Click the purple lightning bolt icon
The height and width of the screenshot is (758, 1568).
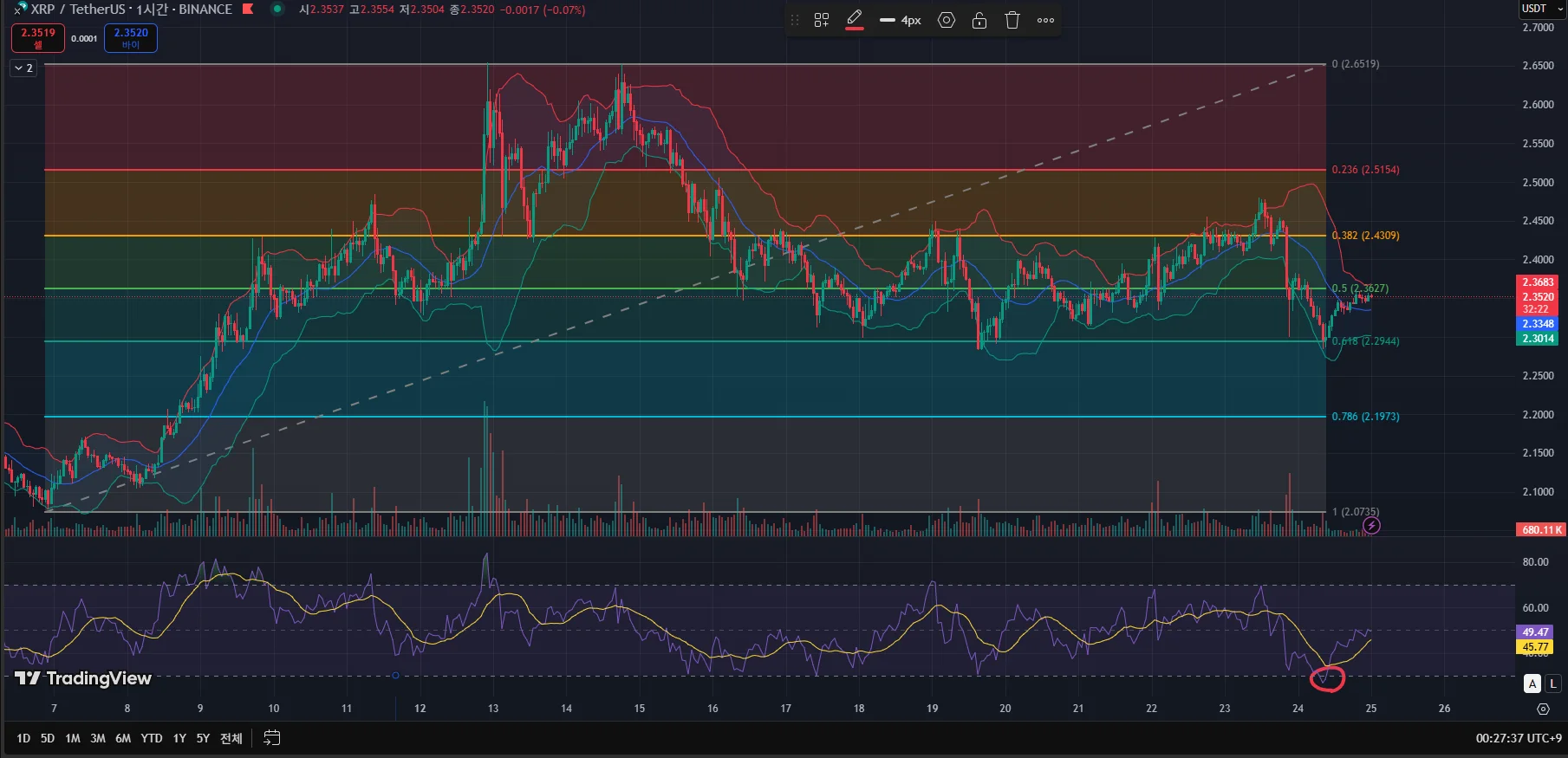(x=1371, y=525)
